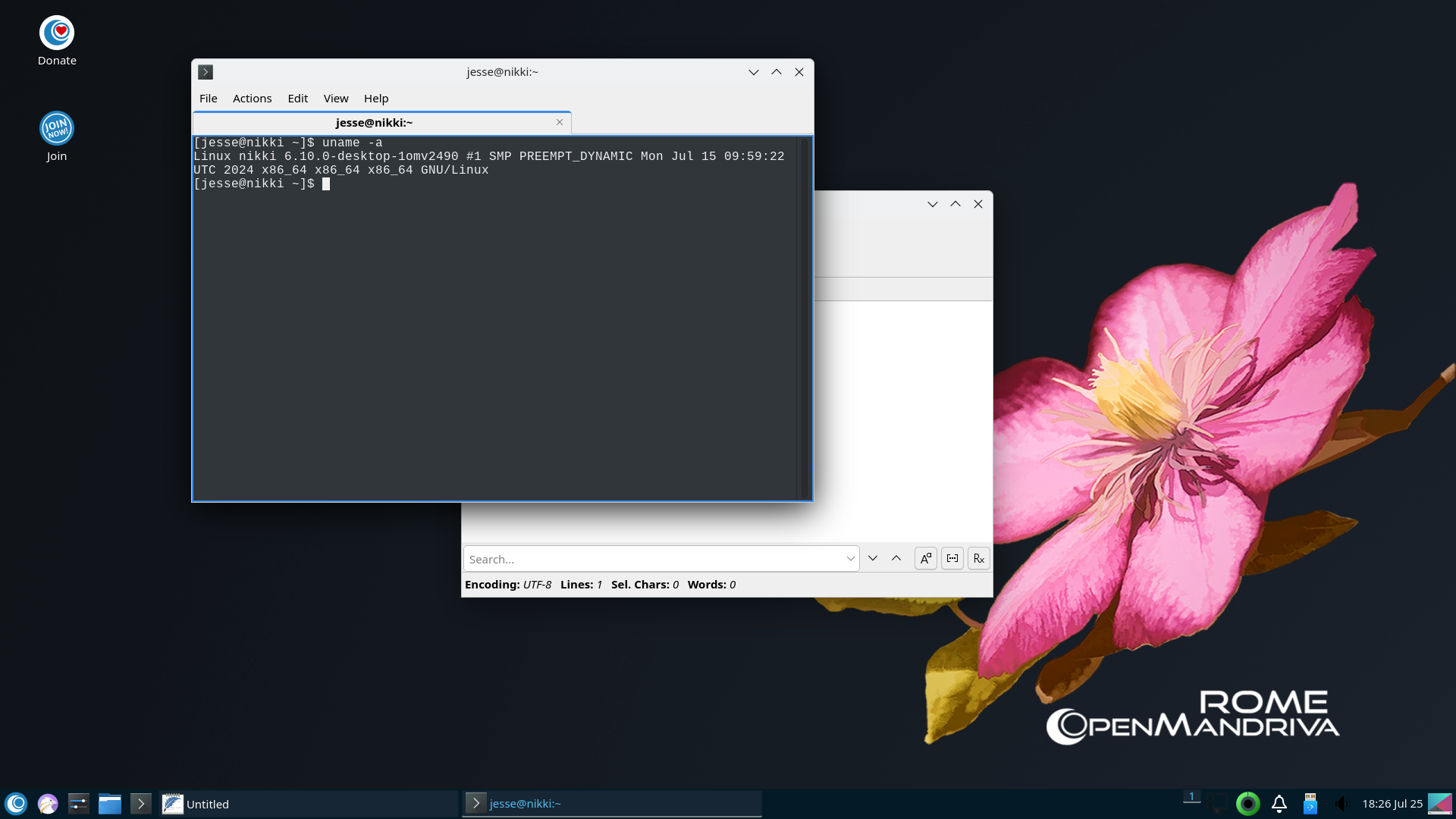This screenshot has width=1456, height=819.
Task: Close the terminal window
Action: tap(799, 72)
